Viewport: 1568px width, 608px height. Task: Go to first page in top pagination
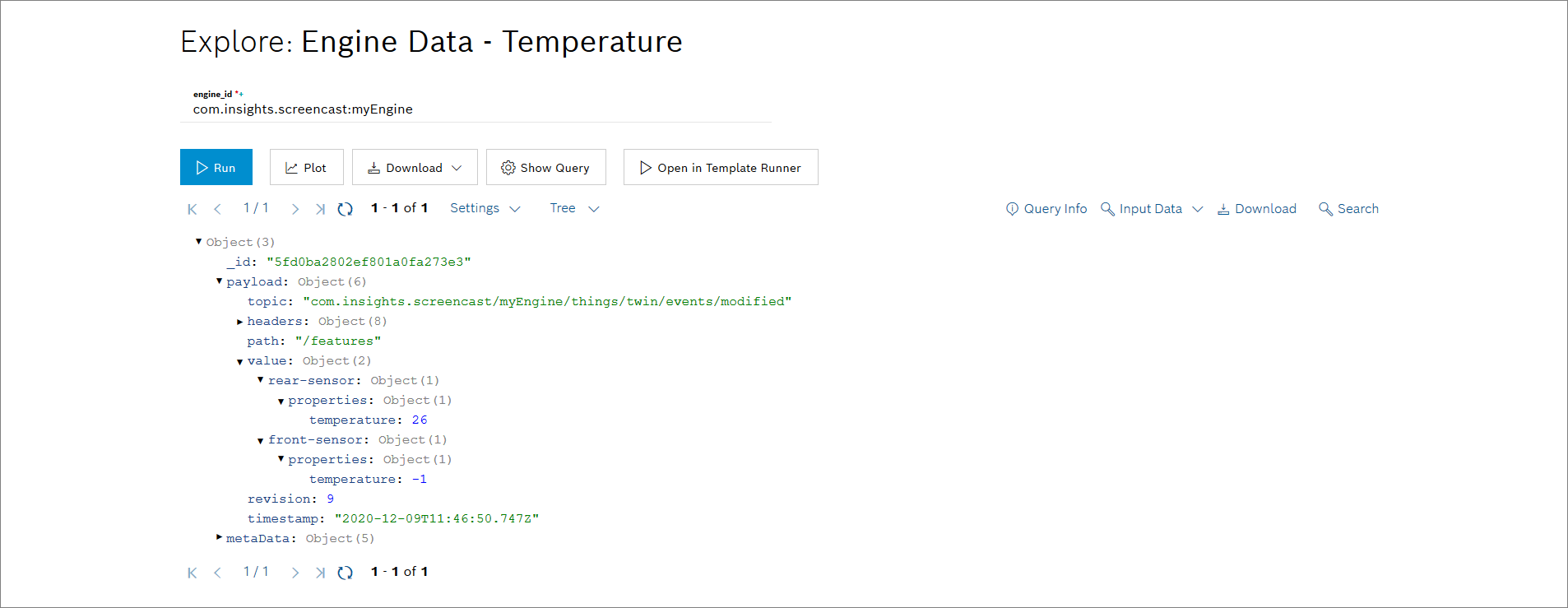(x=193, y=209)
